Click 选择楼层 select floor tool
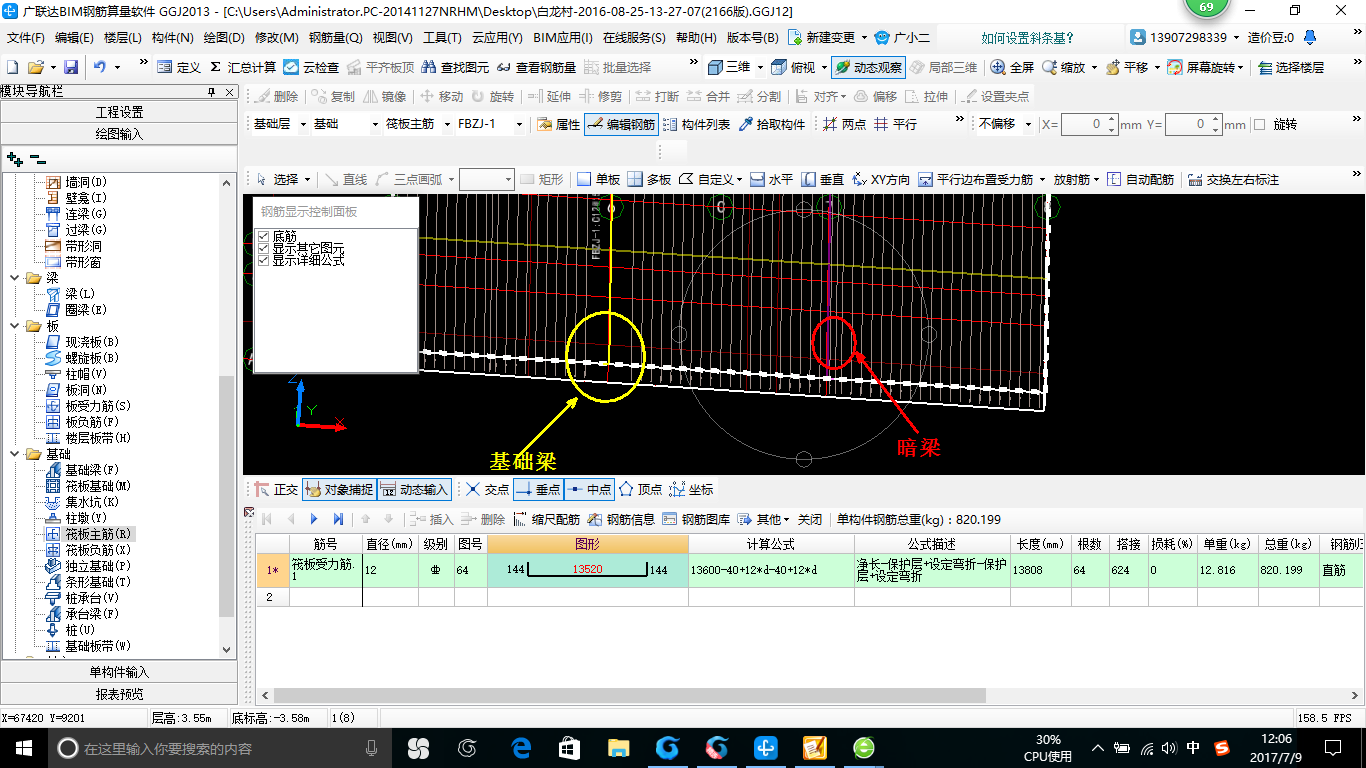The height and width of the screenshot is (768, 1366). click(1291, 67)
